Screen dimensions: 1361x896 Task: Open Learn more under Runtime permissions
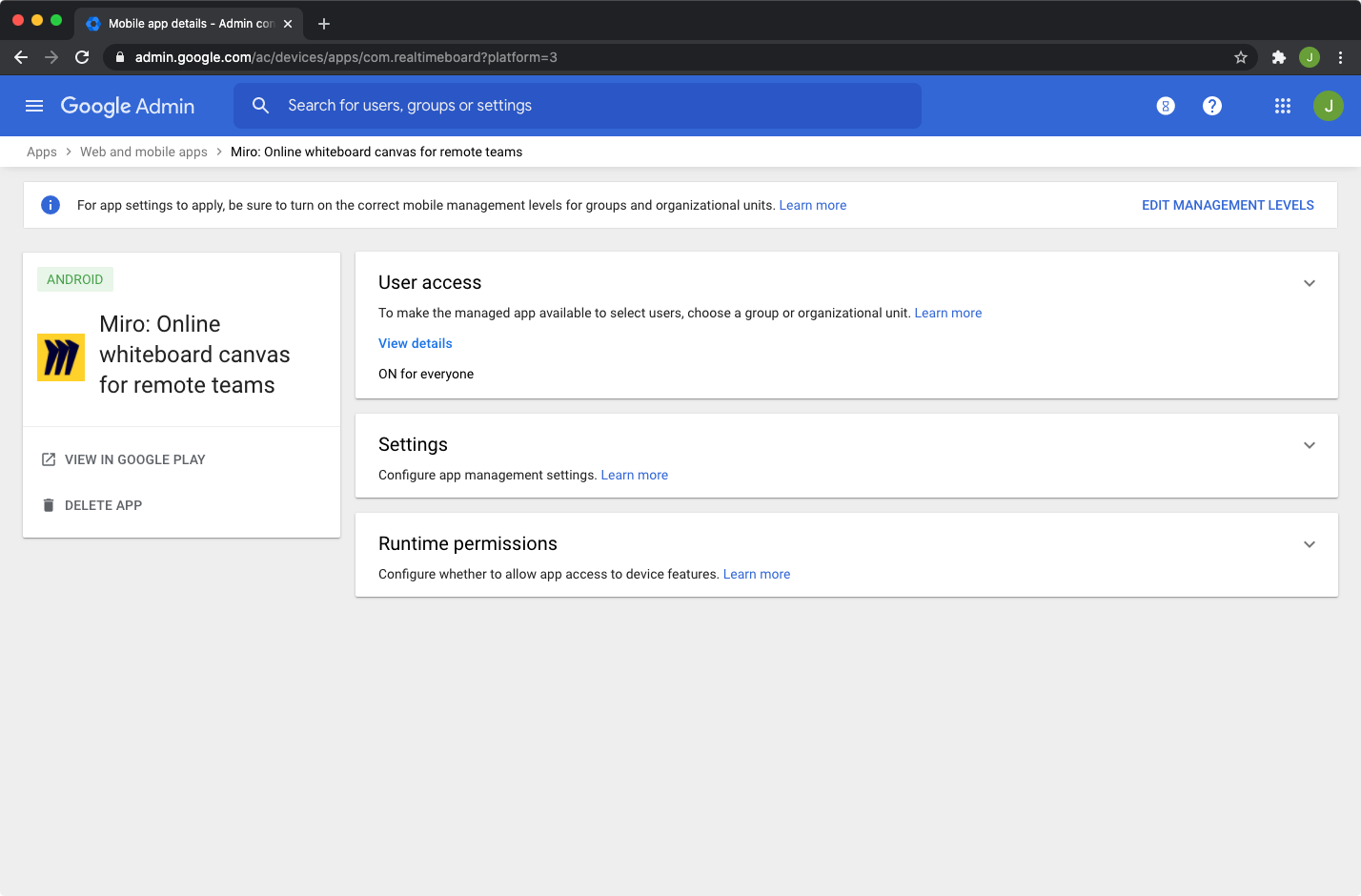[x=757, y=574]
